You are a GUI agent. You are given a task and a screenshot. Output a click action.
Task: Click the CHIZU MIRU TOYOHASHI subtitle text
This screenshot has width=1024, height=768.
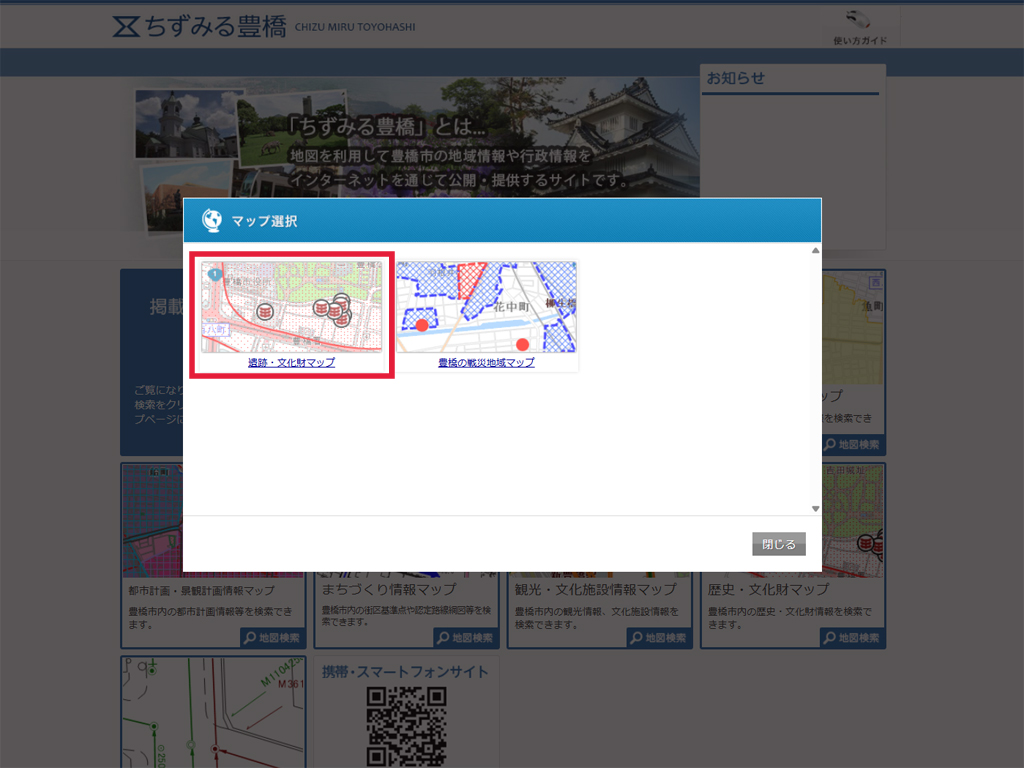(355, 27)
